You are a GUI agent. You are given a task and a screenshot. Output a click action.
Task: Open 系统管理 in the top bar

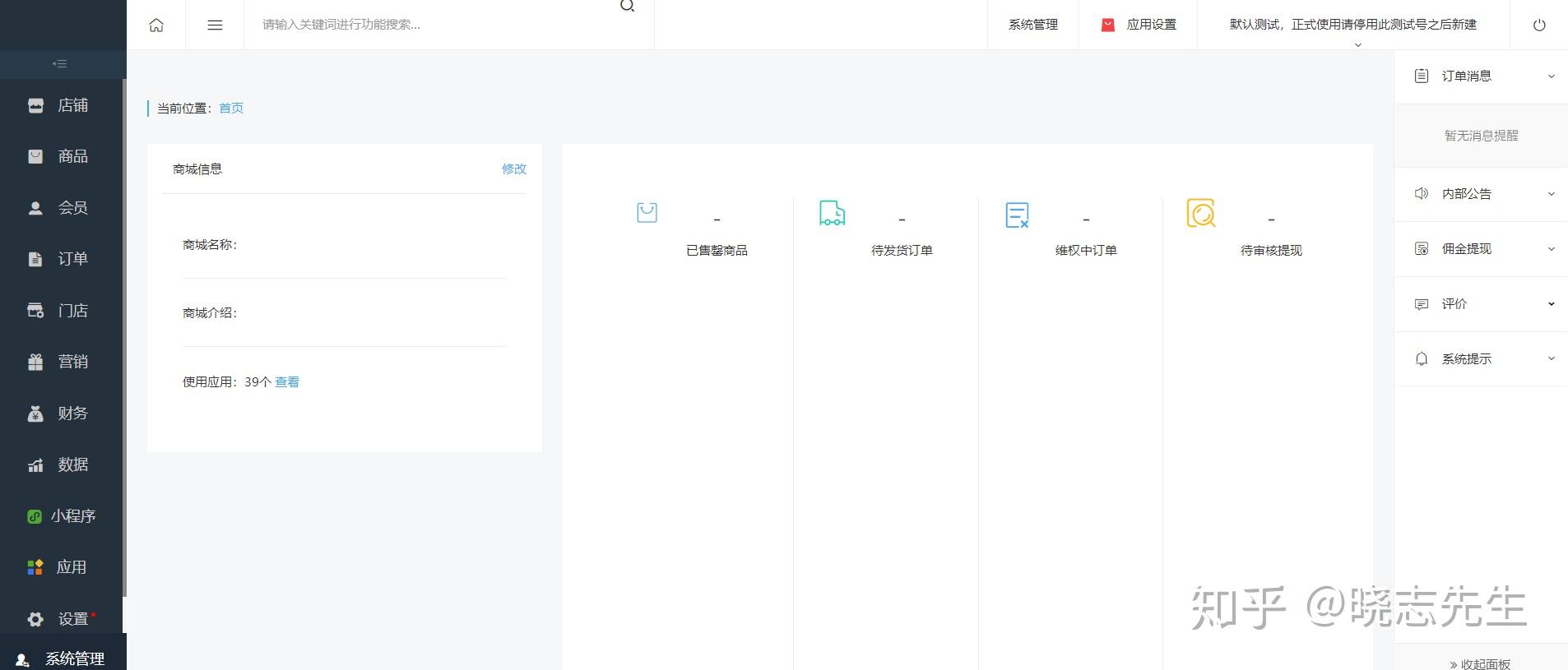tap(1033, 25)
